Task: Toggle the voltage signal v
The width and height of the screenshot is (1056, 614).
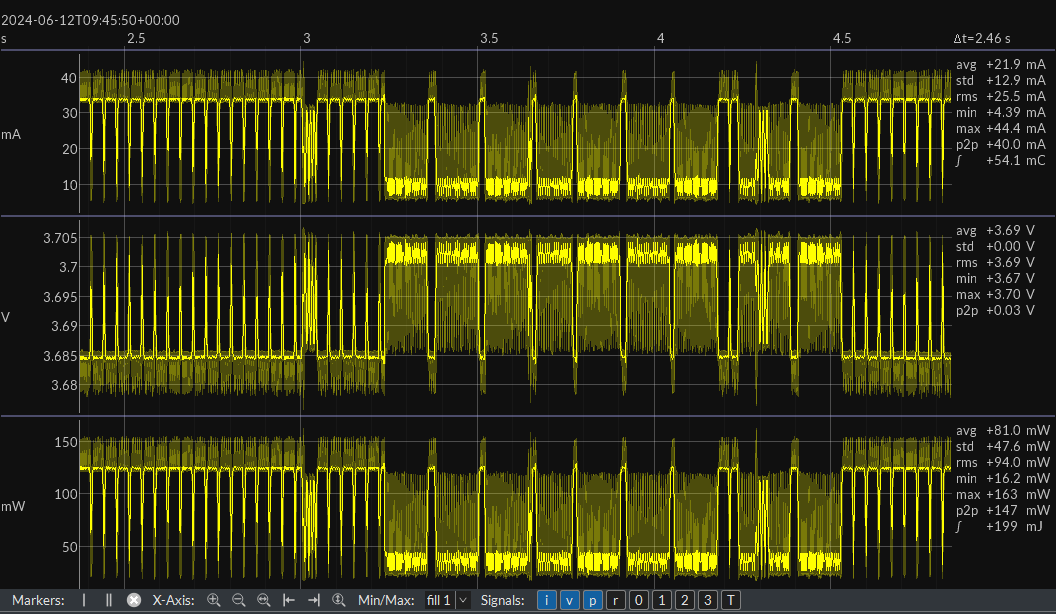Action: coord(569,600)
